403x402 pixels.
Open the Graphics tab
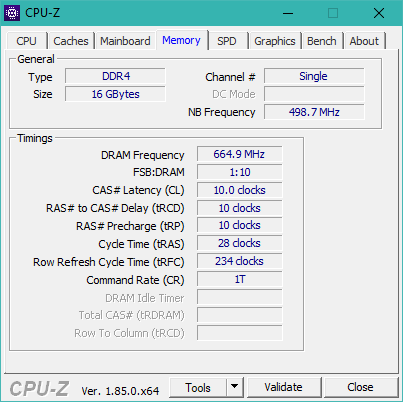[x=275, y=41]
